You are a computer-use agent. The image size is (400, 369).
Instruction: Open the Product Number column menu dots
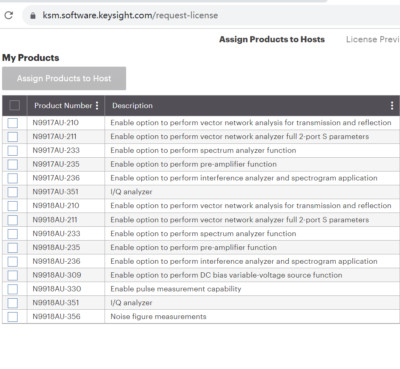click(x=97, y=106)
